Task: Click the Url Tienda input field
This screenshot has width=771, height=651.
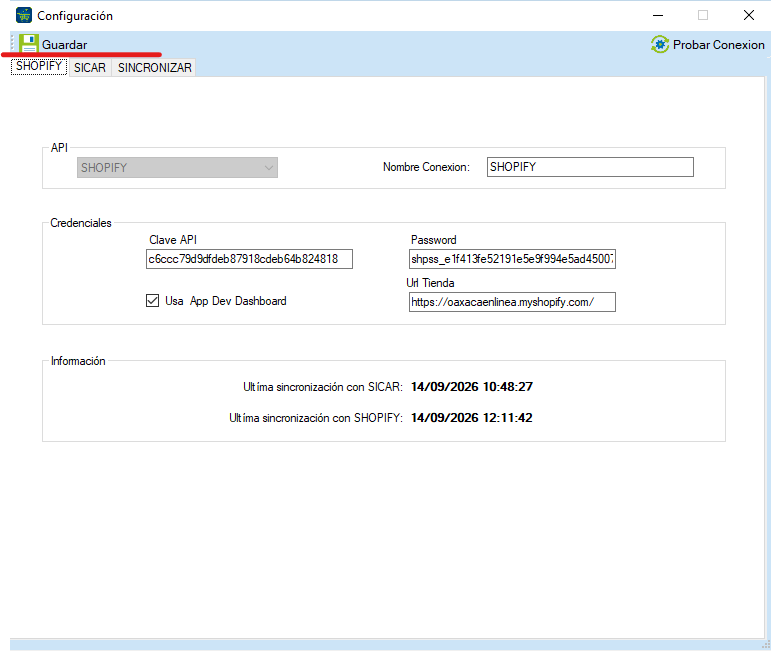Action: (x=512, y=302)
